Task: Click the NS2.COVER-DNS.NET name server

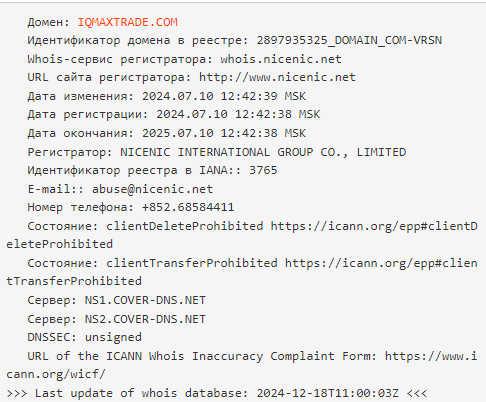Action: pos(145,319)
